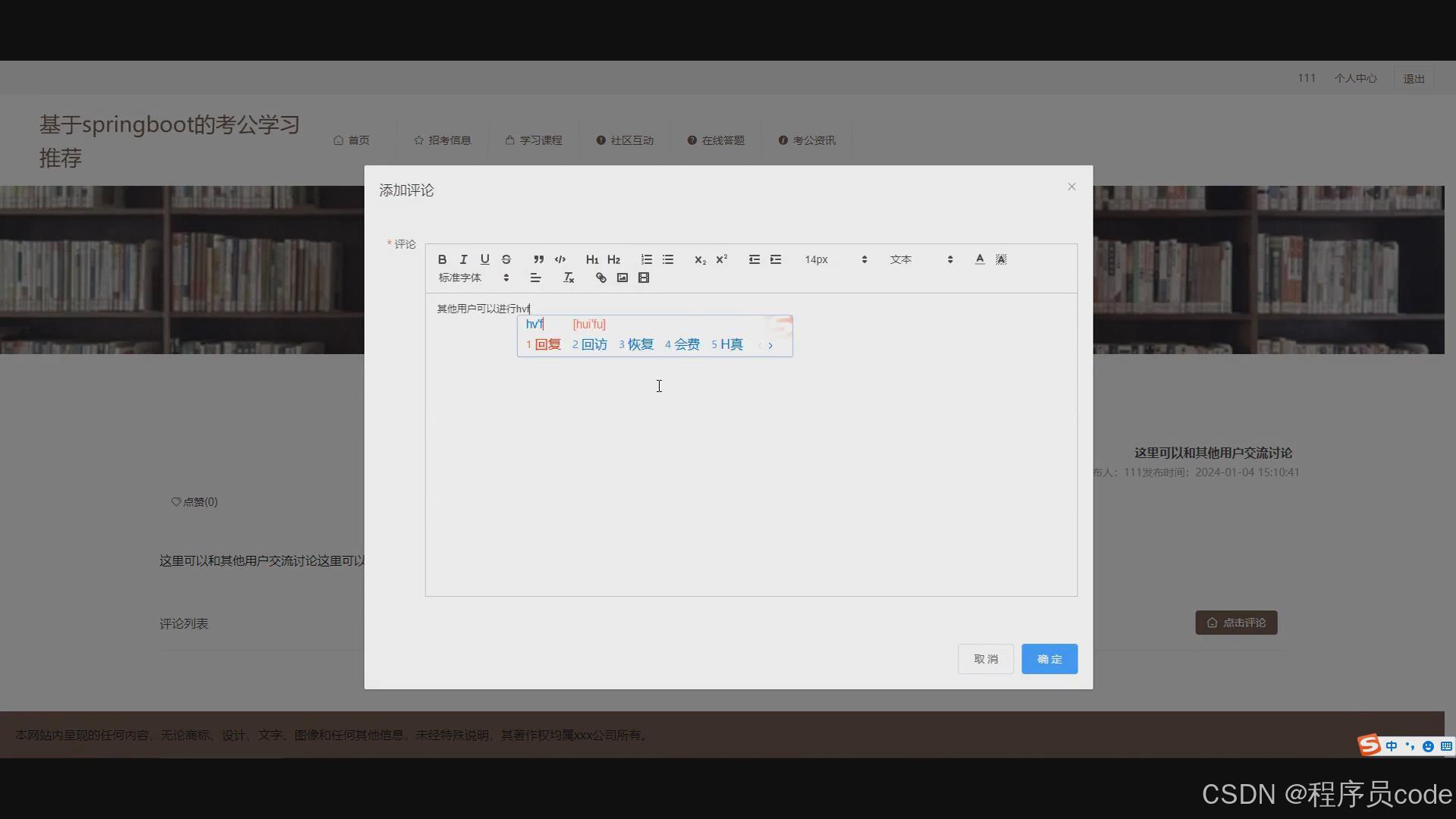
Task: Insert a blockquote
Action: tap(538, 259)
